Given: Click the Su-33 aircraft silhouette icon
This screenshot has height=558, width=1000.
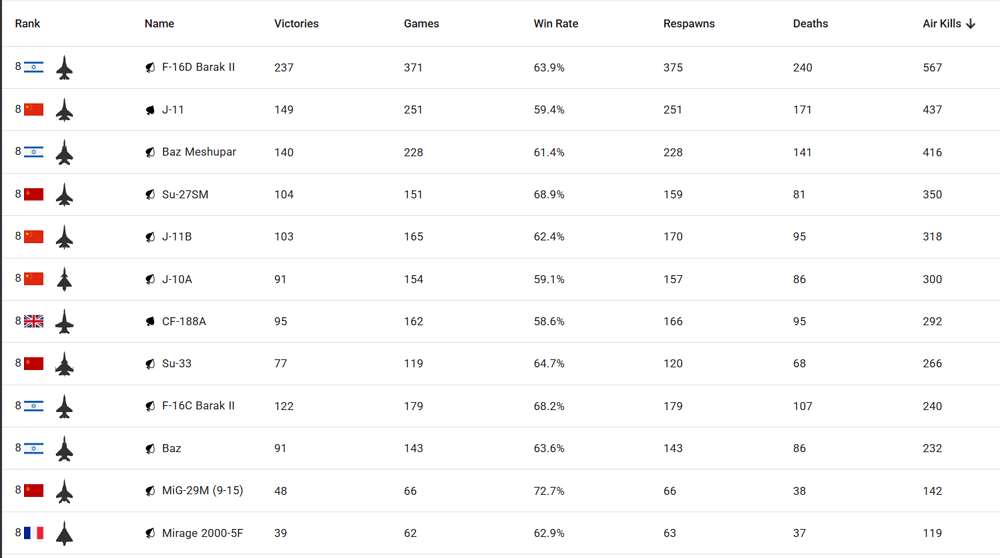Looking at the screenshot, I should point(64,363).
